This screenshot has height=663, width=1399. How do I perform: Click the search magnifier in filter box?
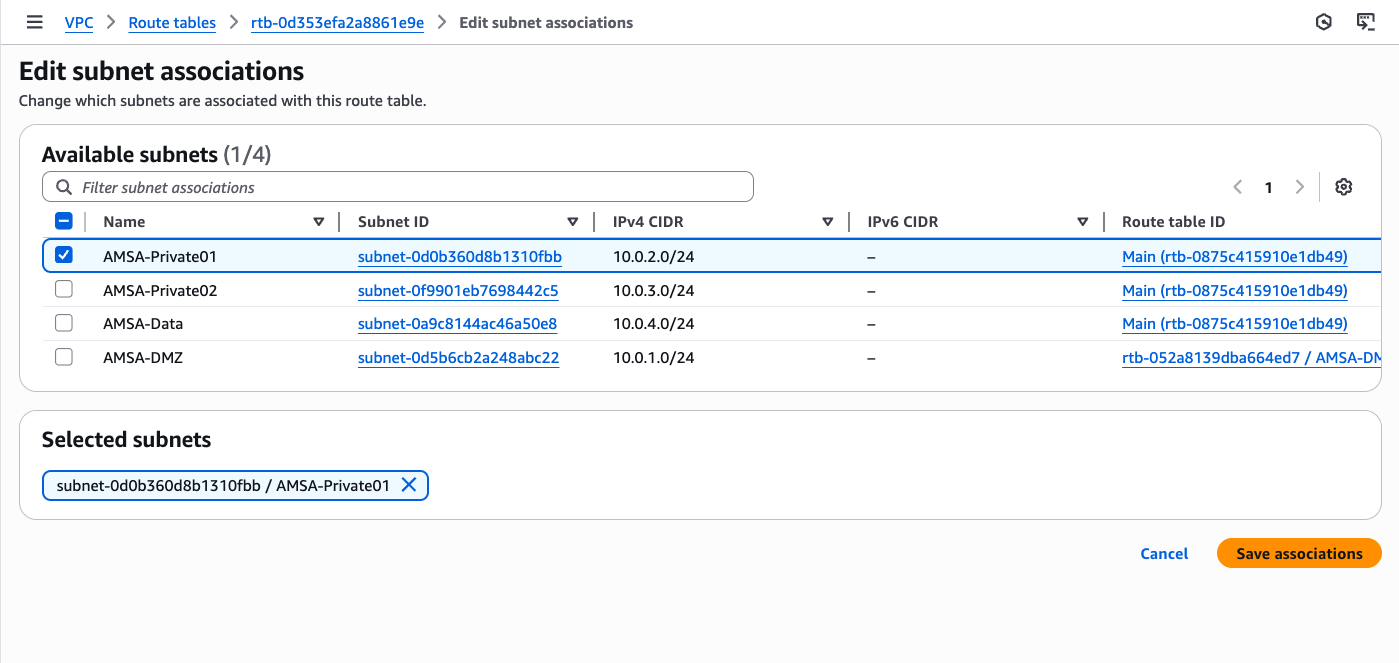pyautogui.click(x=64, y=187)
